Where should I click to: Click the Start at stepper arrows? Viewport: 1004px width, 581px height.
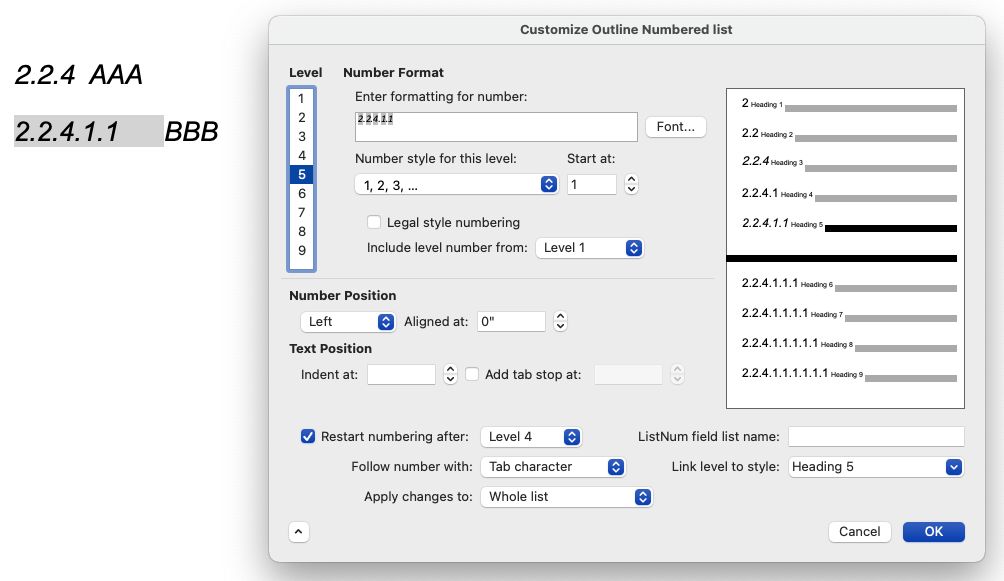(x=631, y=184)
